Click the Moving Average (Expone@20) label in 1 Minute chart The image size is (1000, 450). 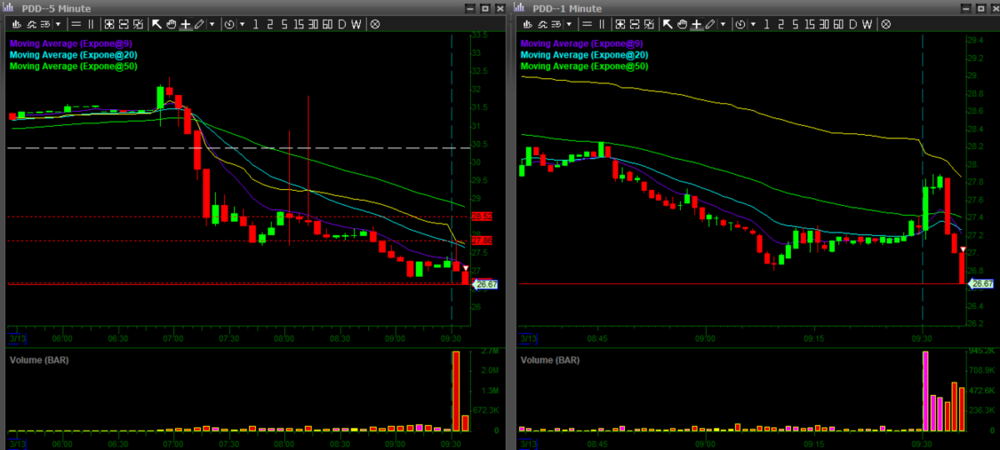point(584,55)
